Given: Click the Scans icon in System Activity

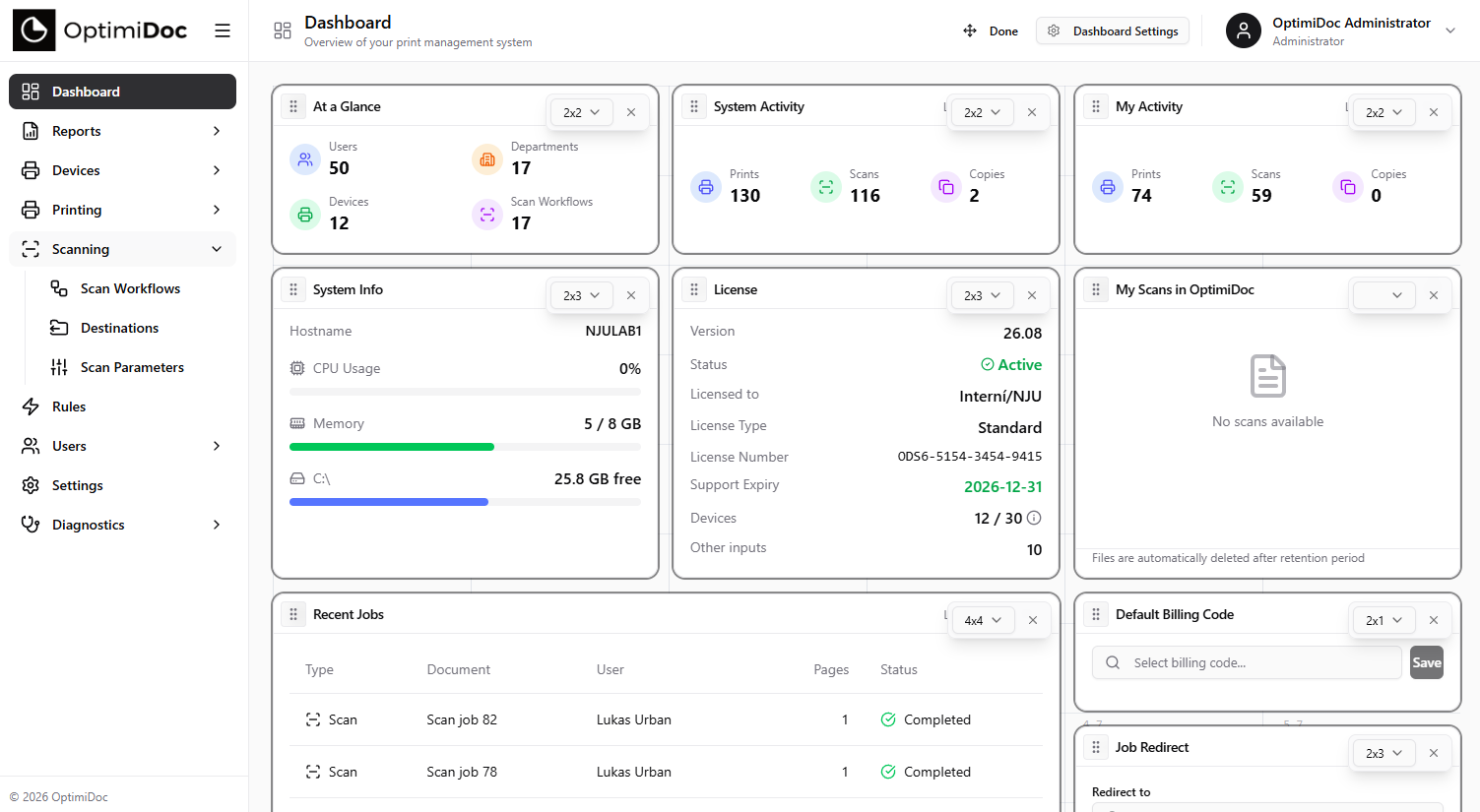Looking at the screenshot, I should 826,187.
